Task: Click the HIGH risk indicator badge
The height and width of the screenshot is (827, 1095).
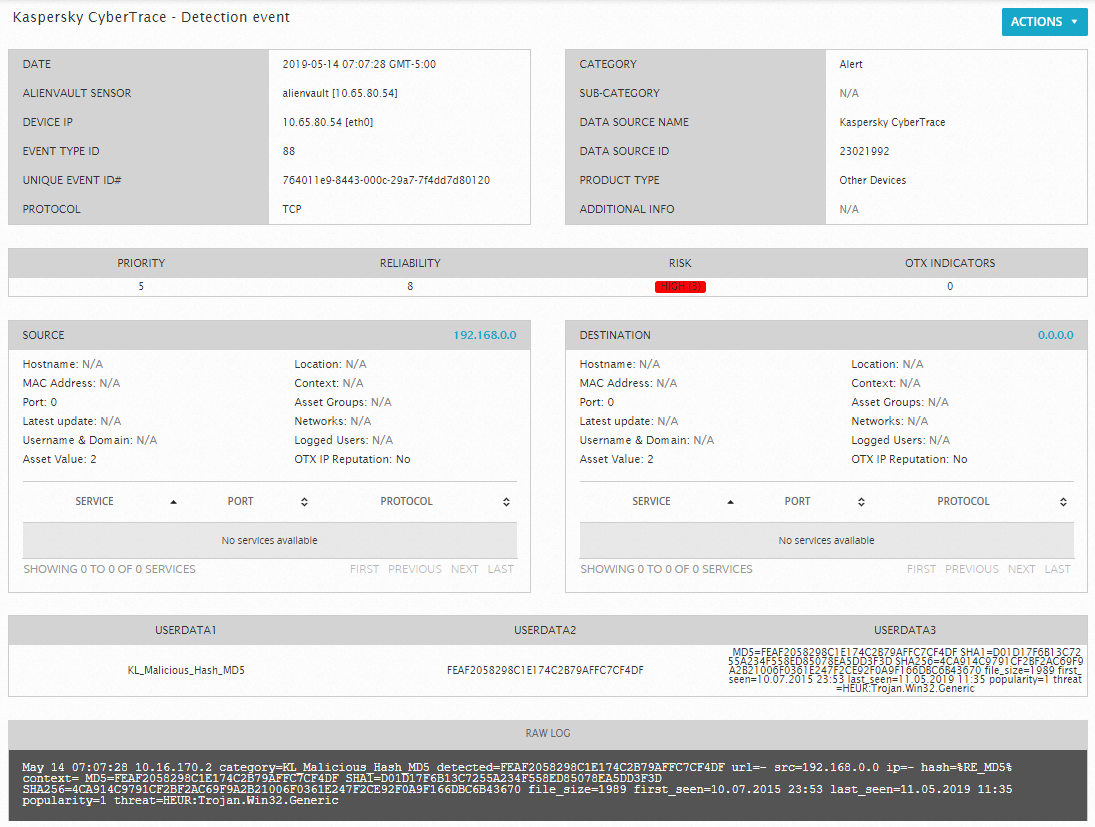Action: coord(680,286)
